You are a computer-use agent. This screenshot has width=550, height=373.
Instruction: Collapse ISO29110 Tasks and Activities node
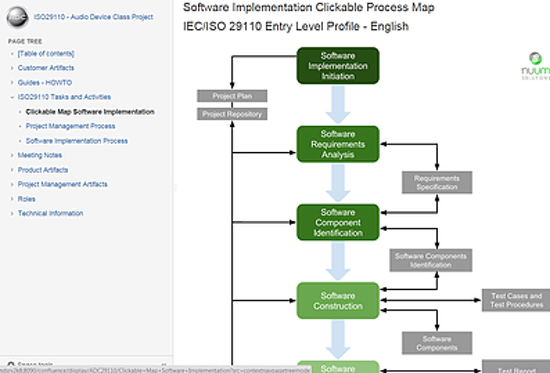pos(12,97)
